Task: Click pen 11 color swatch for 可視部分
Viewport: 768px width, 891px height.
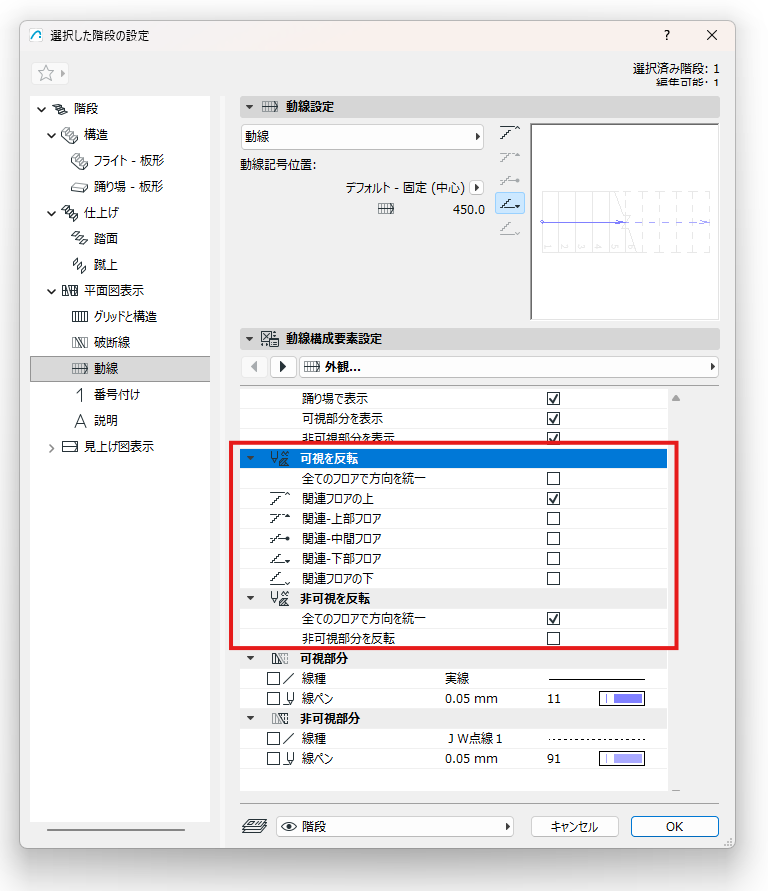Action: click(622, 698)
